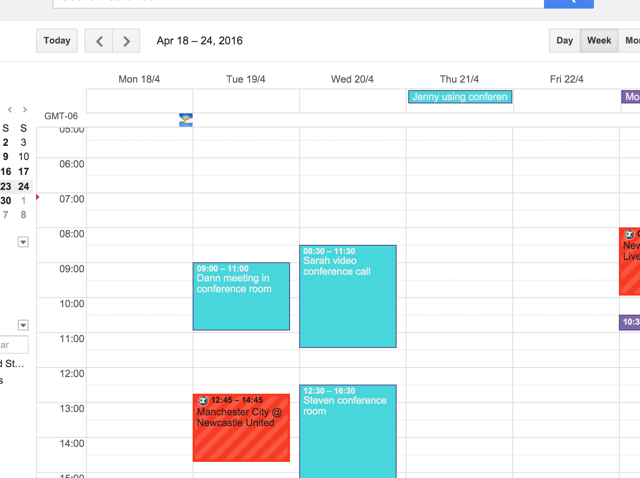Expand the lower calendar list dropdown arrow
640x478 pixels.
pos(23,325)
